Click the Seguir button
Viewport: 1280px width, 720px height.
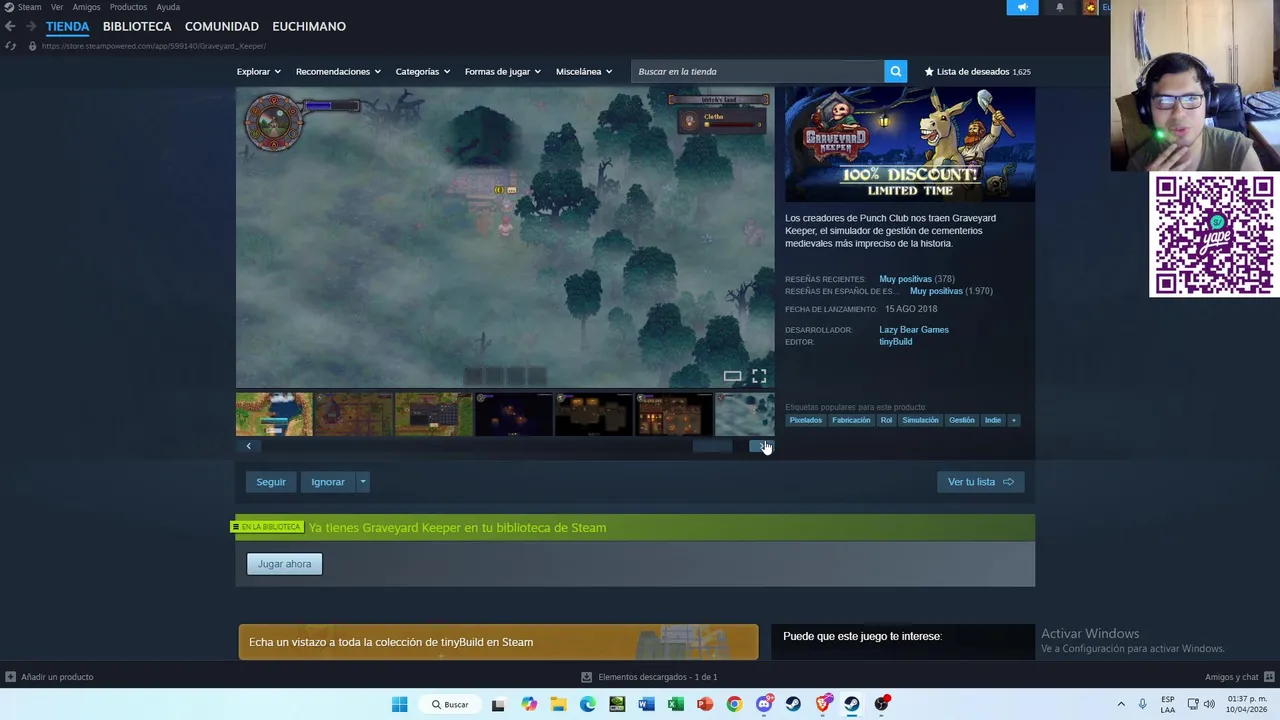point(271,482)
